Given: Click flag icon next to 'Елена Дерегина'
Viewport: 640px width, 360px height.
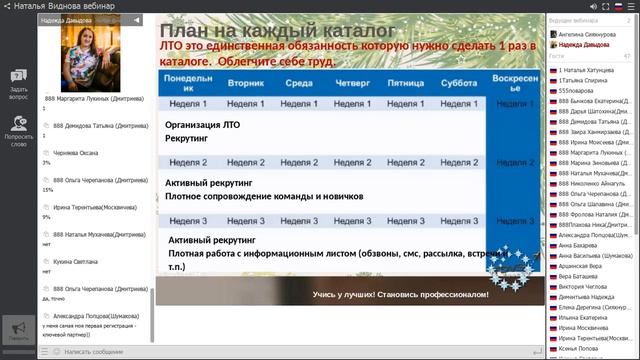Looking at the screenshot, I should tap(553, 307).
